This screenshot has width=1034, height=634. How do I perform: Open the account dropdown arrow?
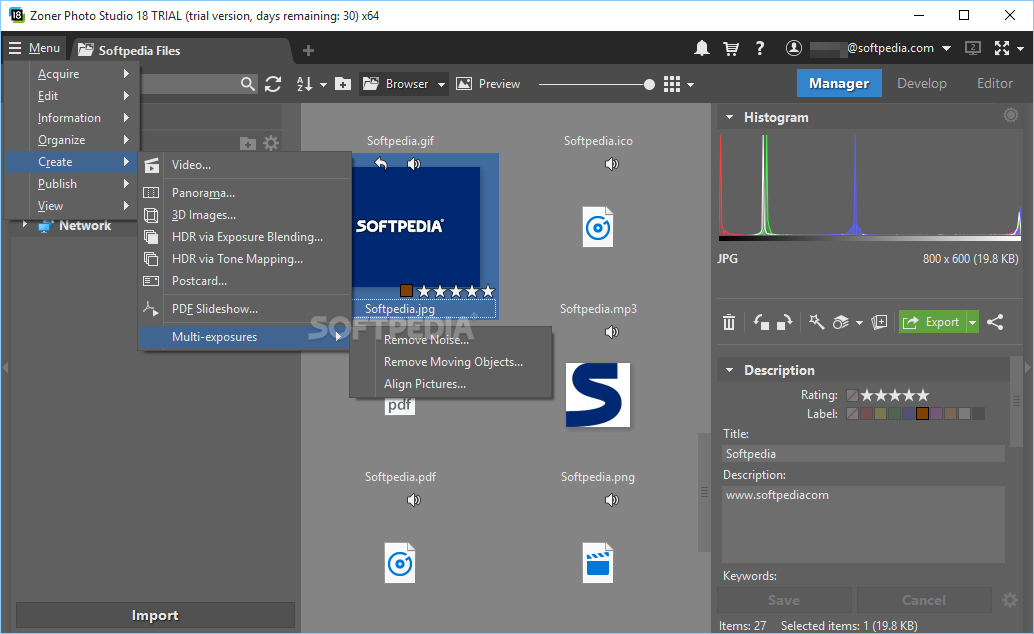pos(946,48)
